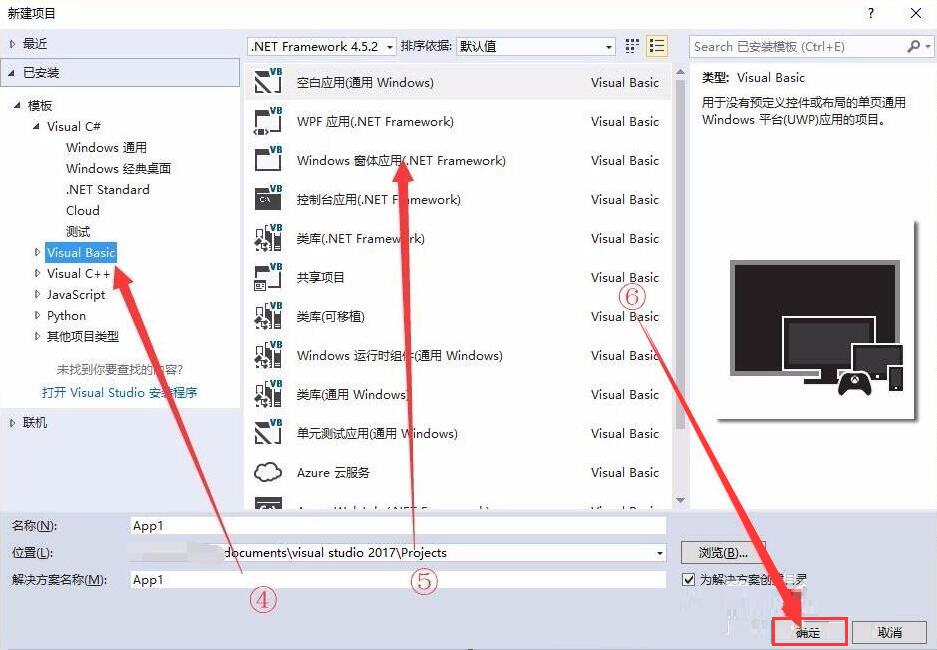The image size is (937, 650).
Task: Choose the 控制台应用 console template icon
Action: coord(267,199)
